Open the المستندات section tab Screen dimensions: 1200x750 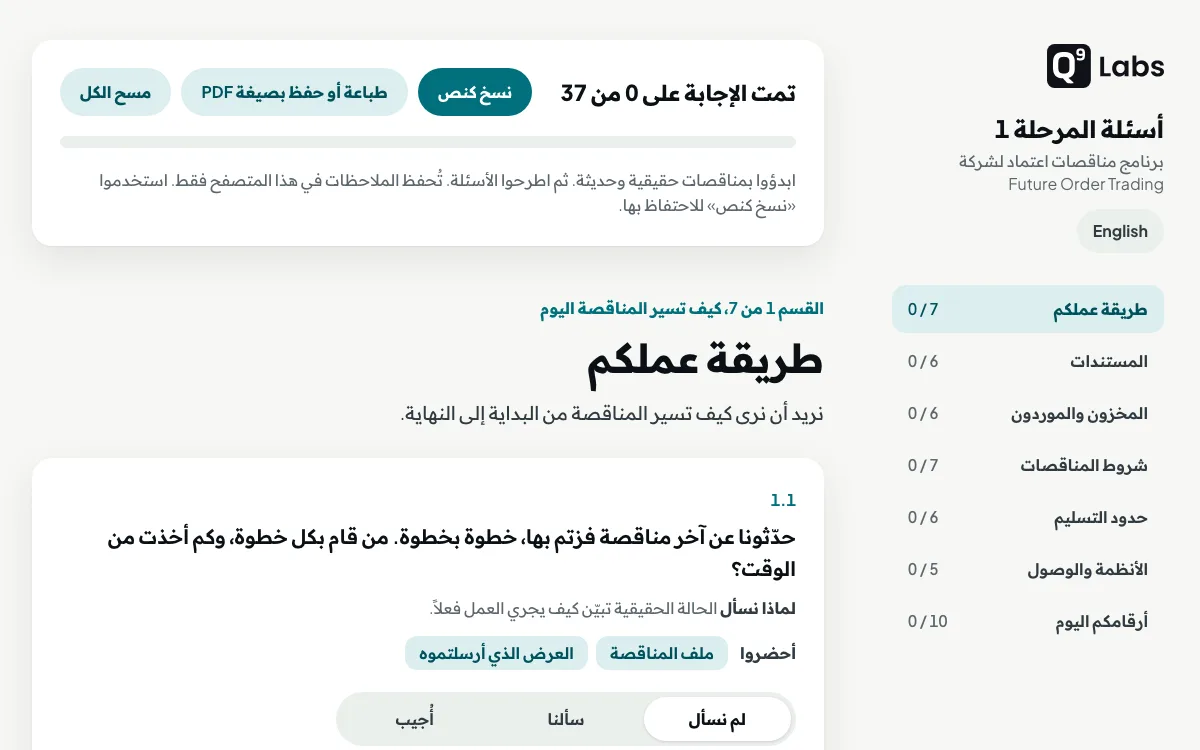pyautogui.click(x=1028, y=361)
